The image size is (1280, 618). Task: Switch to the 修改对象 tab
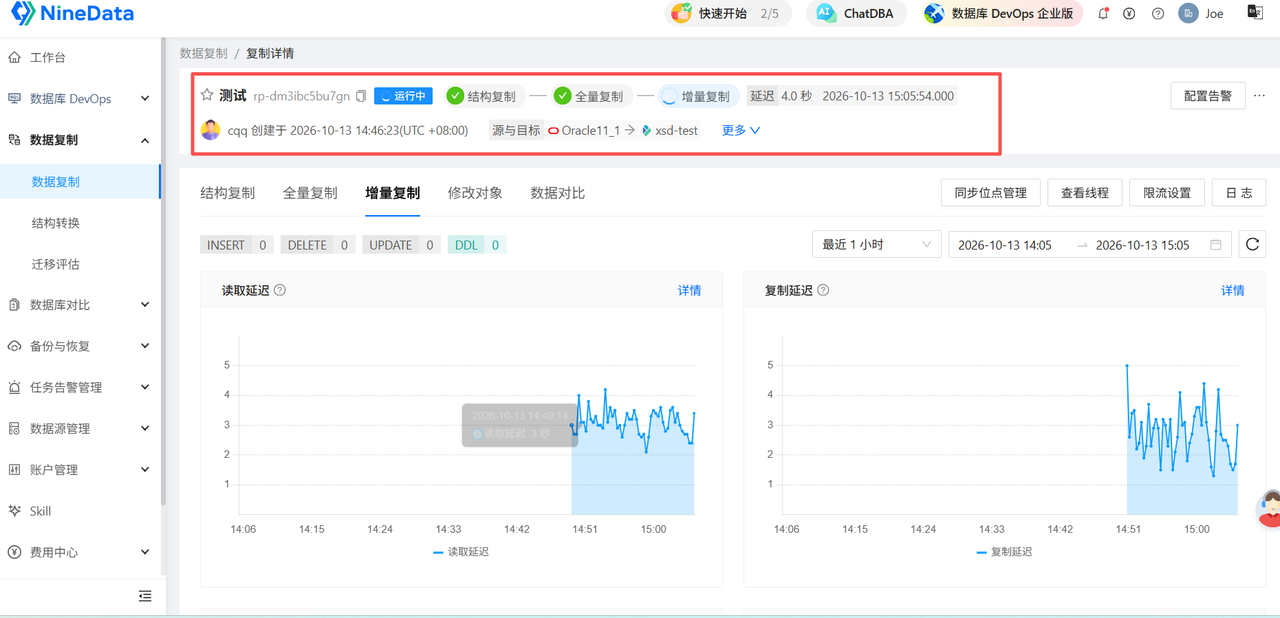click(x=475, y=193)
